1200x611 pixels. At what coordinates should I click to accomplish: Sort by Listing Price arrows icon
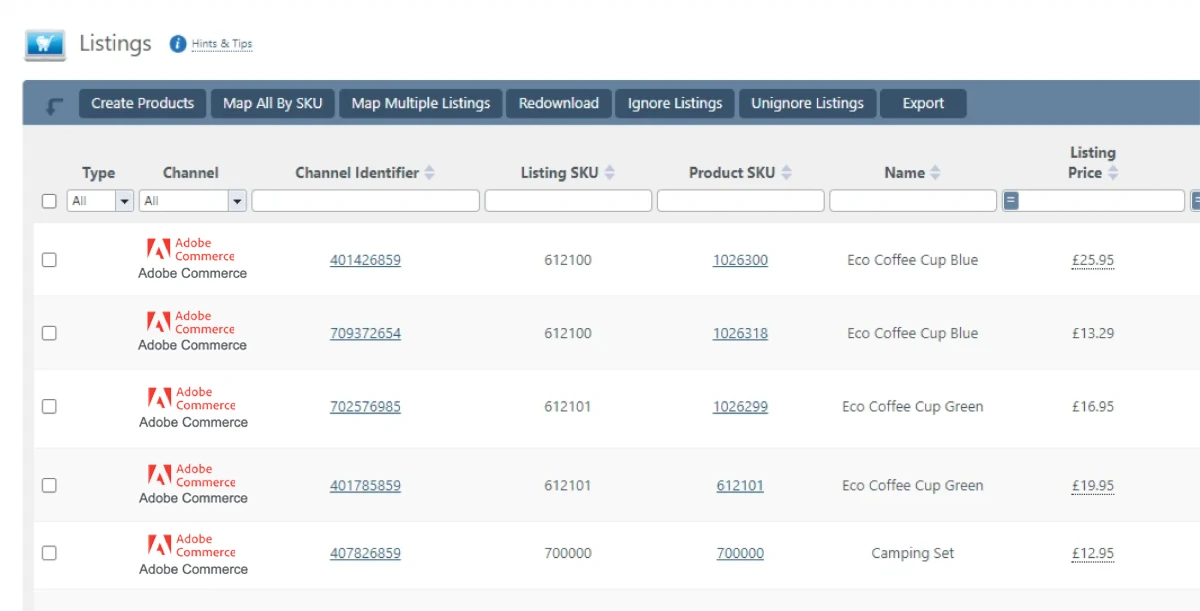(x=1112, y=173)
